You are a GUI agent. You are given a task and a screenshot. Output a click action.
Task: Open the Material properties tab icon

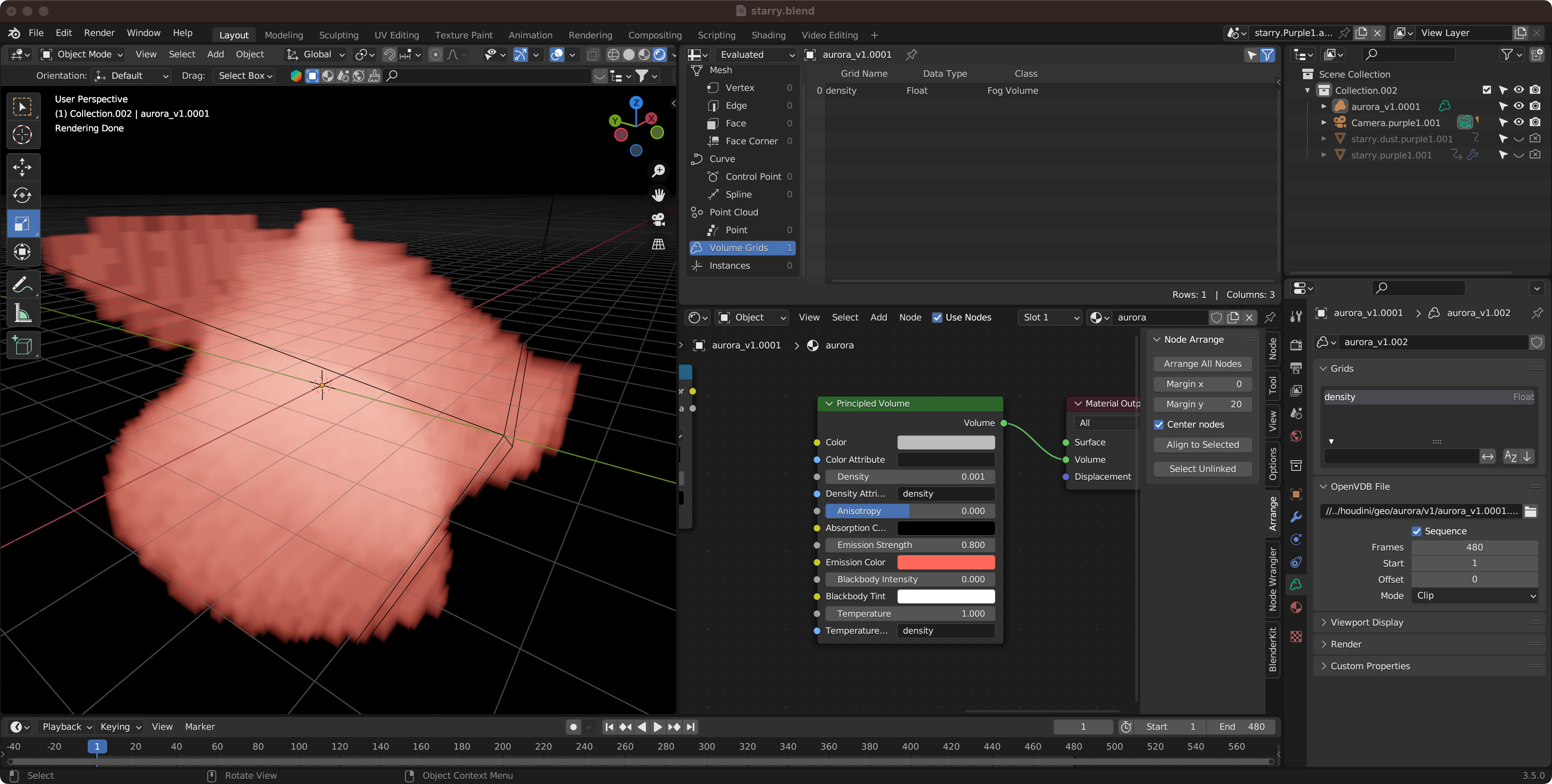1296,607
